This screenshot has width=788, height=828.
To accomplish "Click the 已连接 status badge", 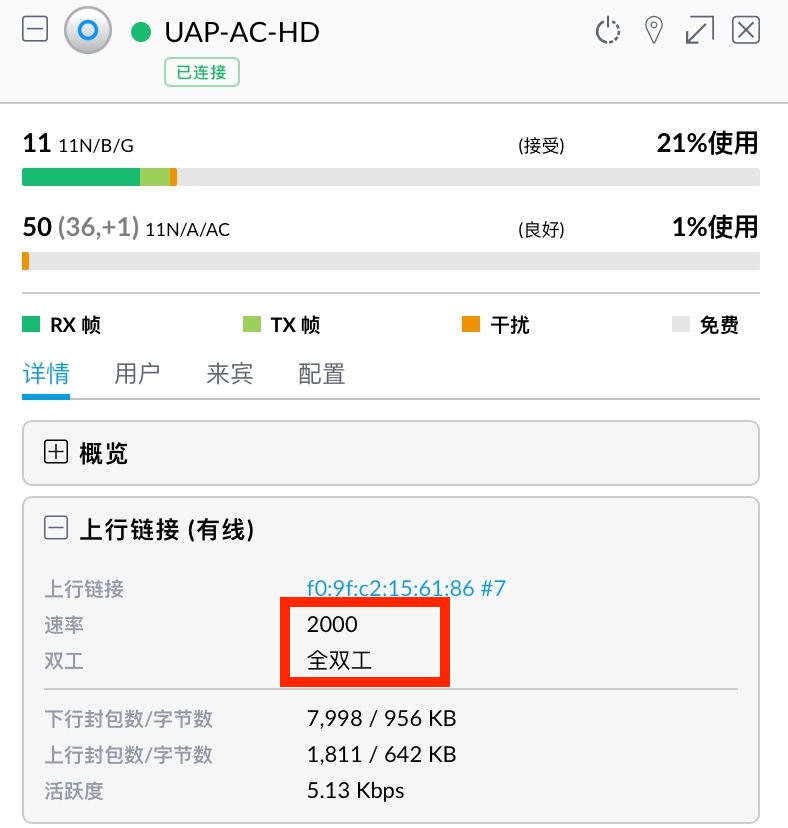I will pos(202,72).
